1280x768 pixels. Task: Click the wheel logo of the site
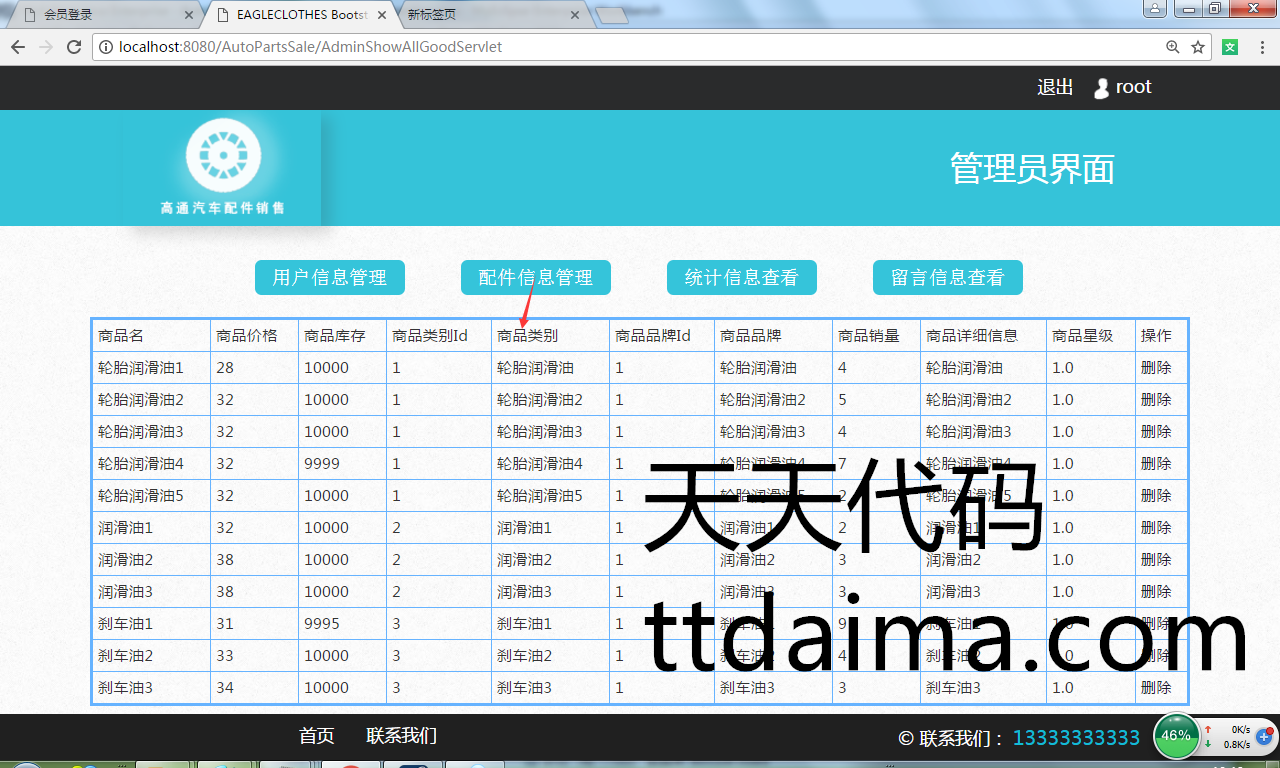pyautogui.click(x=223, y=156)
